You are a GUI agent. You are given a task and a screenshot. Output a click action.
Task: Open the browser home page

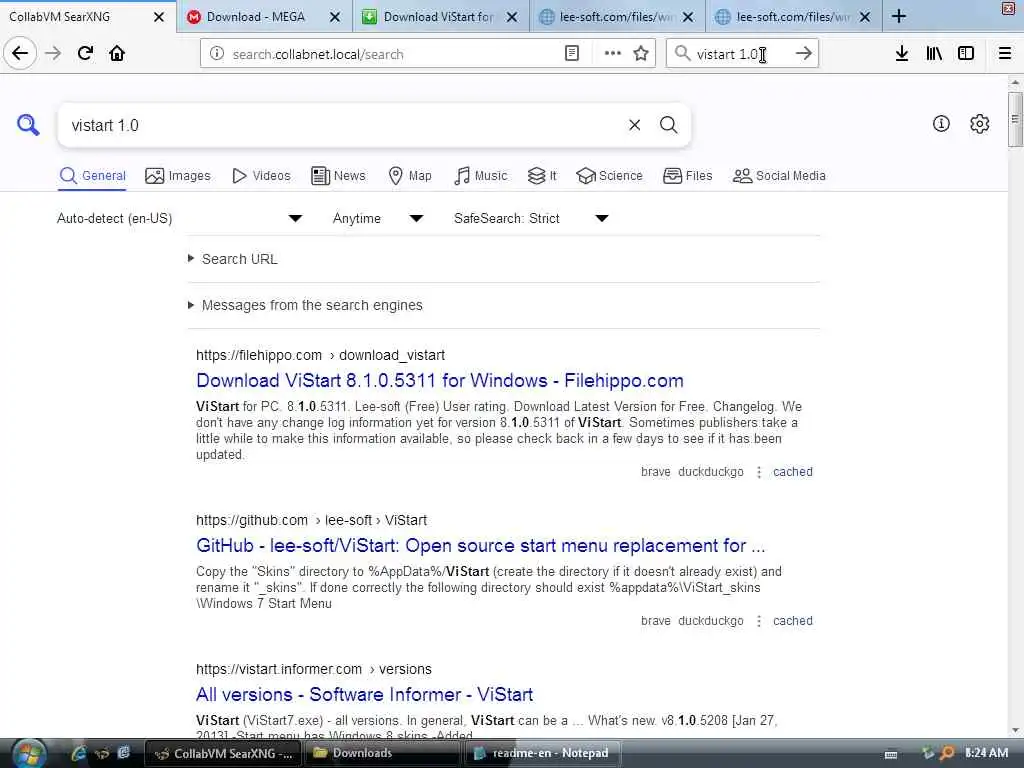(117, 53)
